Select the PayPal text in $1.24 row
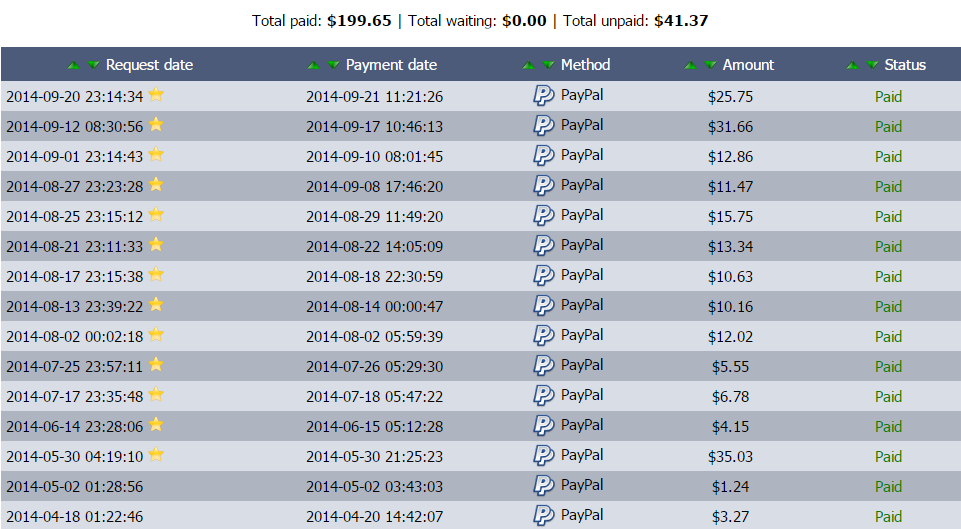 point(582,485)
